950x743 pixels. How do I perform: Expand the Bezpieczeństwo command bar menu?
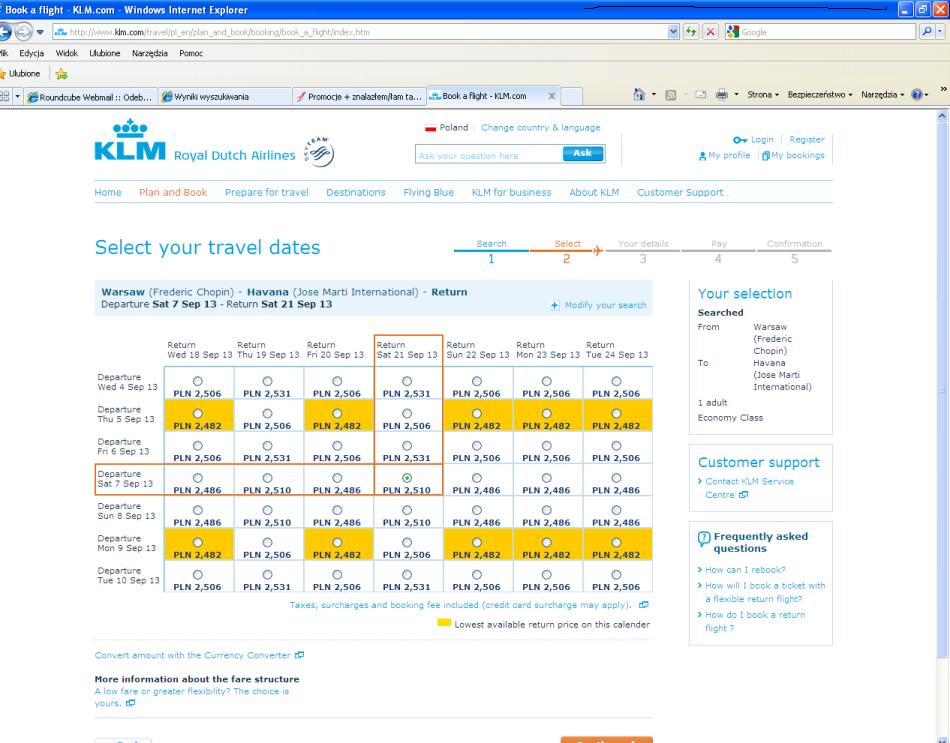(x=820, y=95)
